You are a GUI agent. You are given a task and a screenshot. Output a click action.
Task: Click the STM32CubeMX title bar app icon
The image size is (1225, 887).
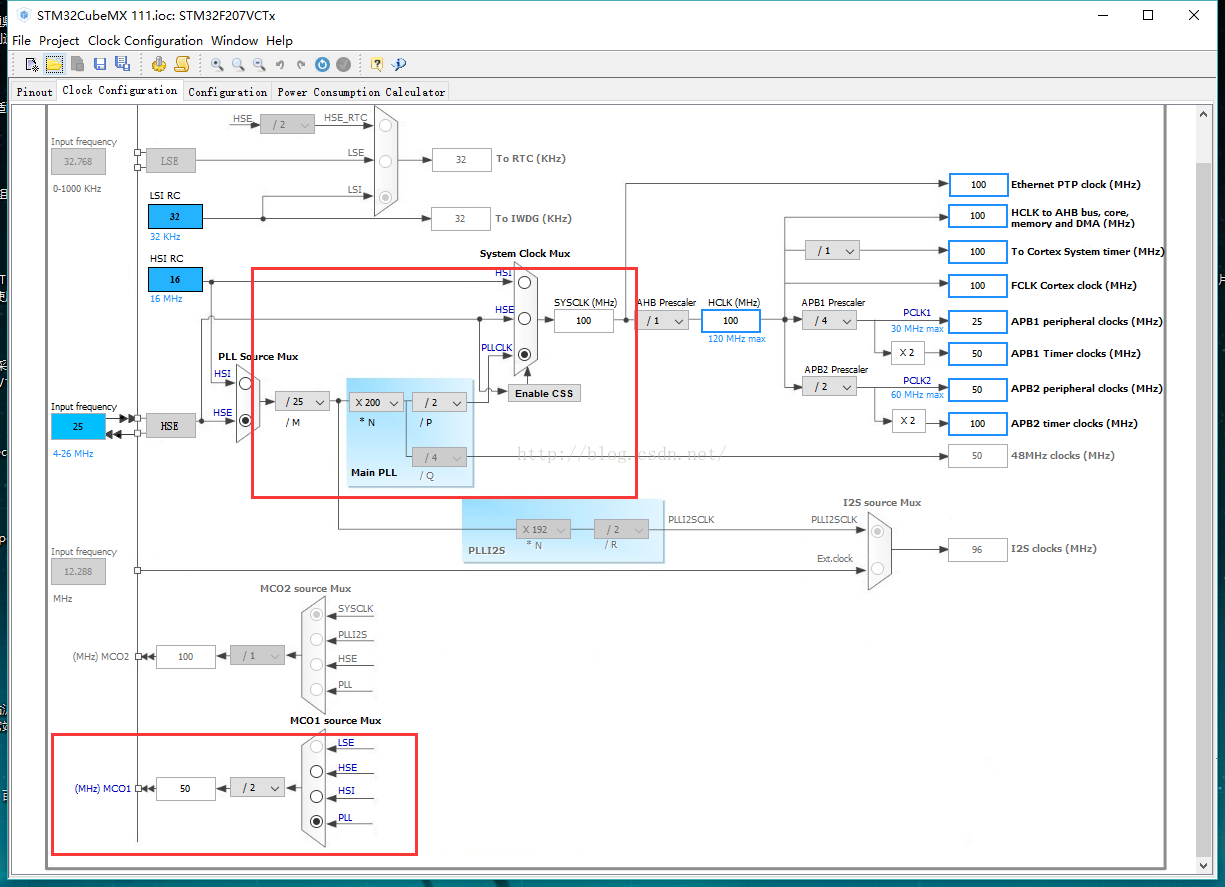pos(23,15)
